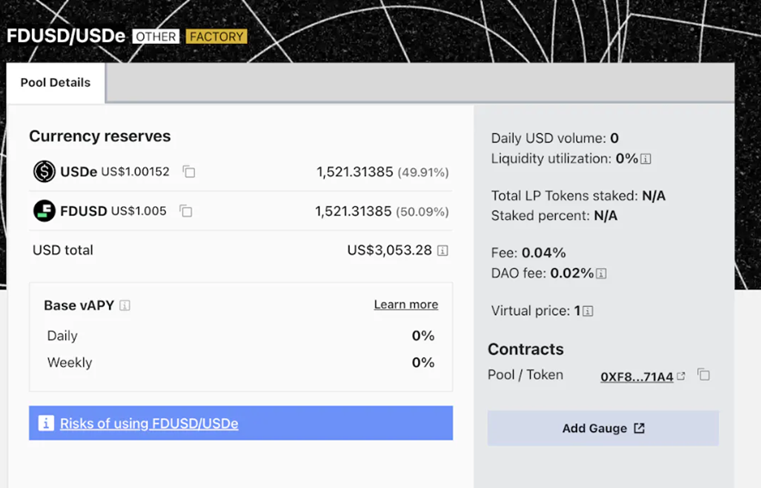Copy the Pool / Token contract address
This screenshot has height=488, width=761.
click(704, 375)
